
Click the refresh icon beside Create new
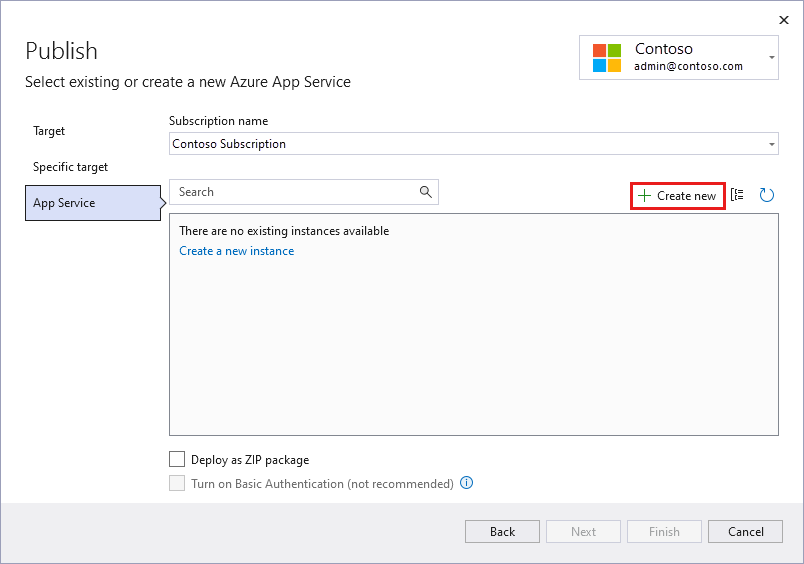[767, 195]
